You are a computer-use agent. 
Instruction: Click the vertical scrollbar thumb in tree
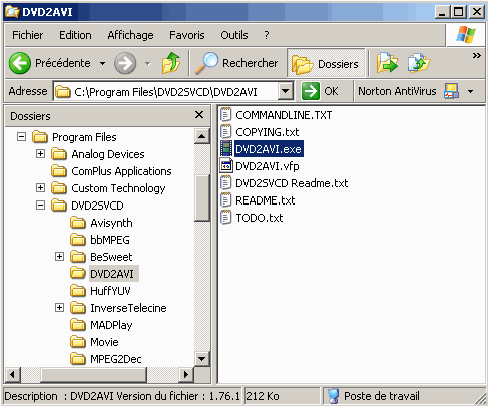point(202,198)
